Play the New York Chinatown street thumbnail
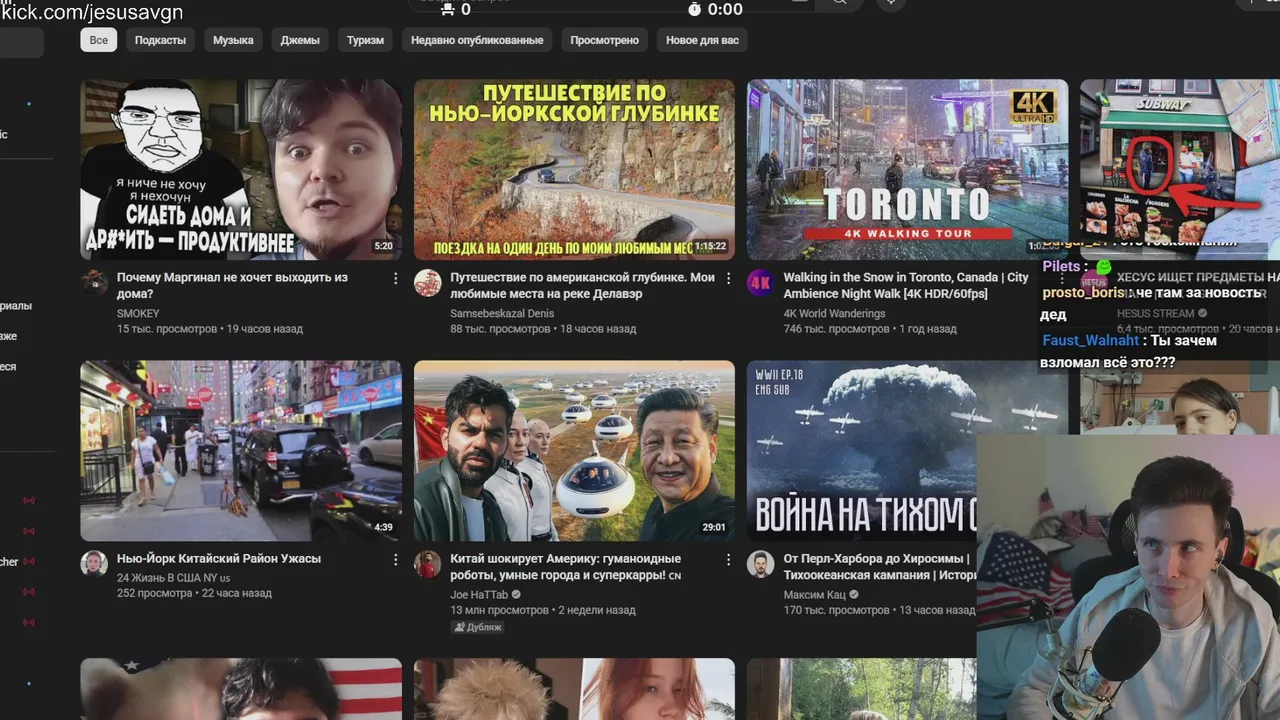 tap(241, 451)
